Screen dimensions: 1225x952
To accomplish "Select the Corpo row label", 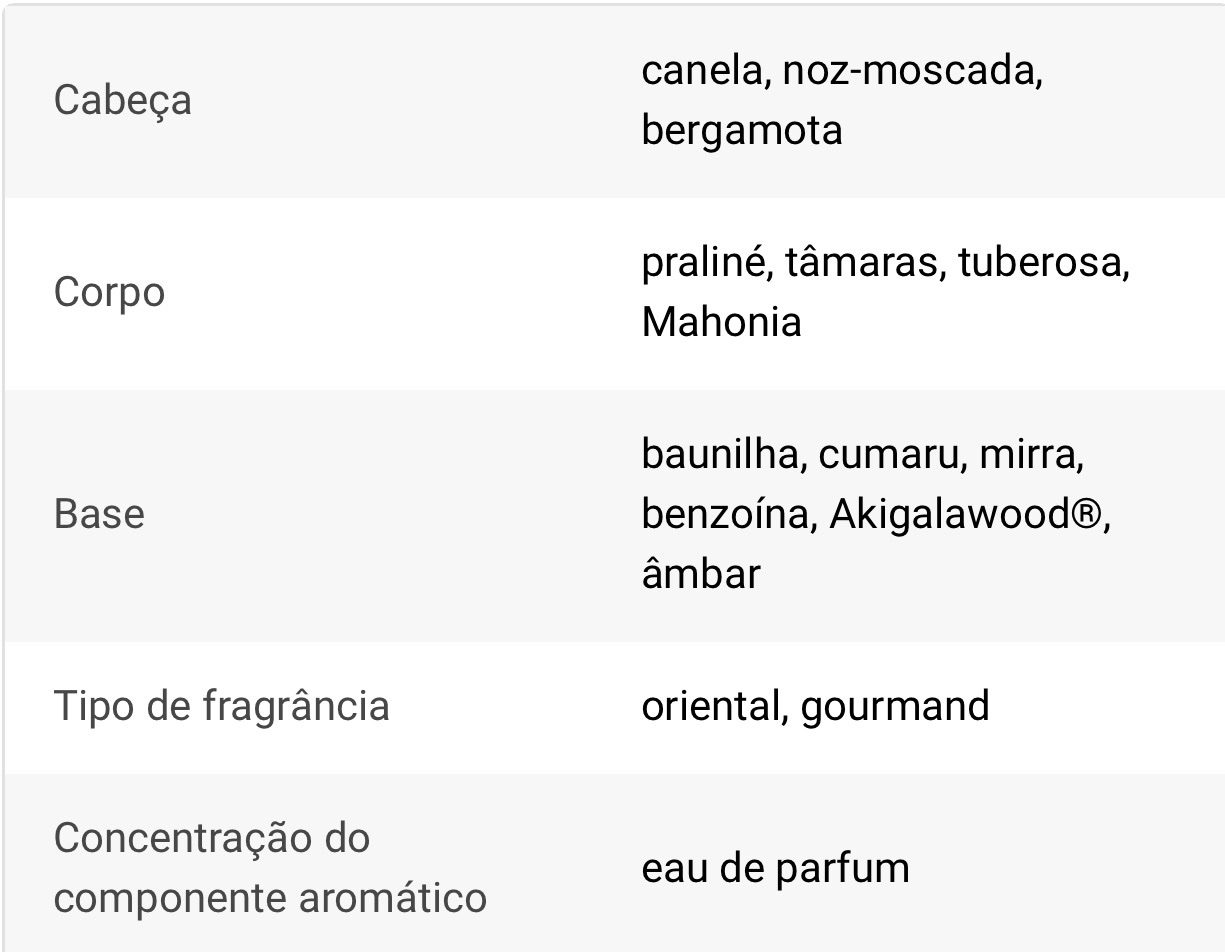I will pyautogui.click(x=109, y=293).
